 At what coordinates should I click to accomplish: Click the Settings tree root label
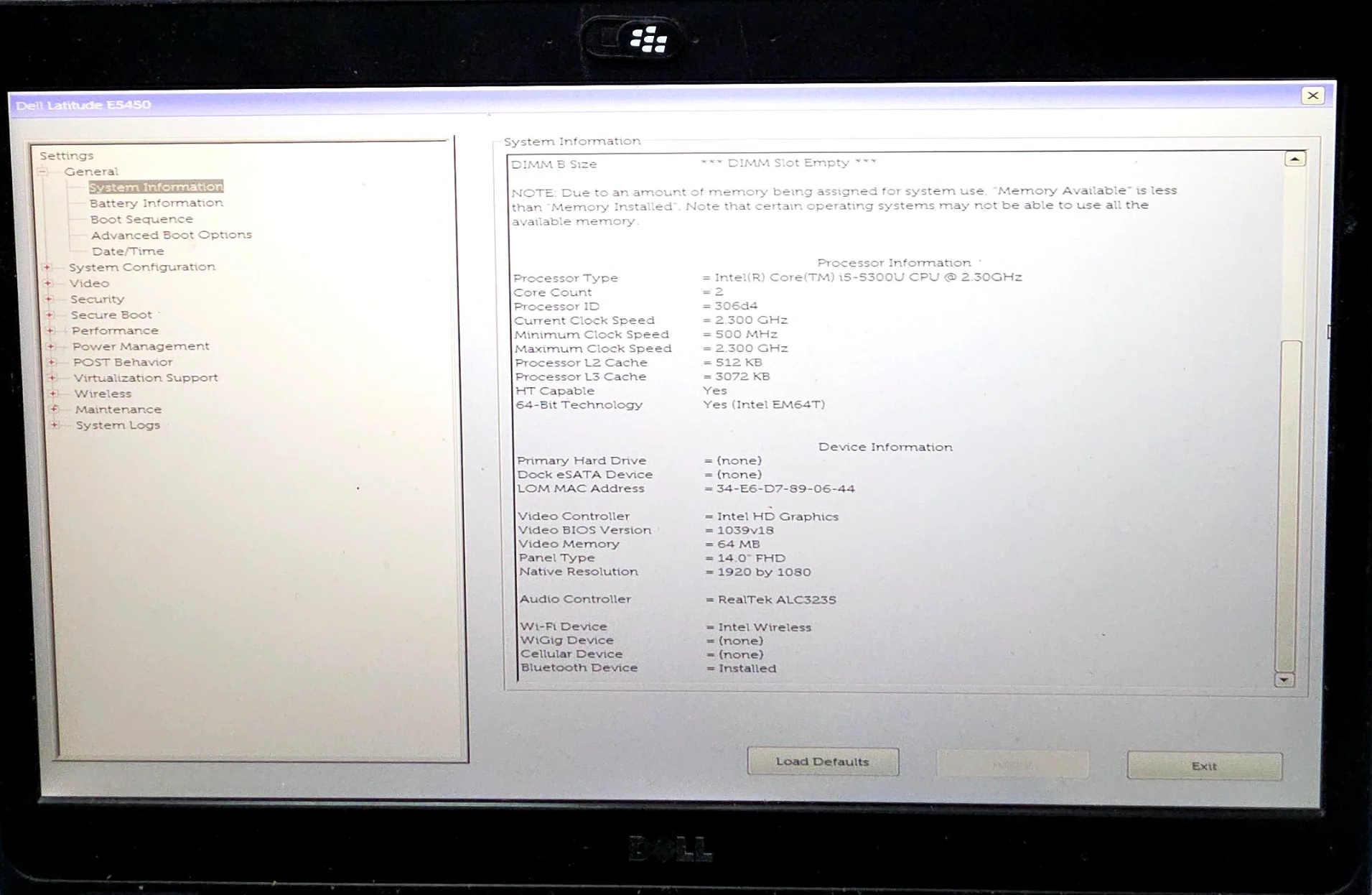click(x=67, y=155)
